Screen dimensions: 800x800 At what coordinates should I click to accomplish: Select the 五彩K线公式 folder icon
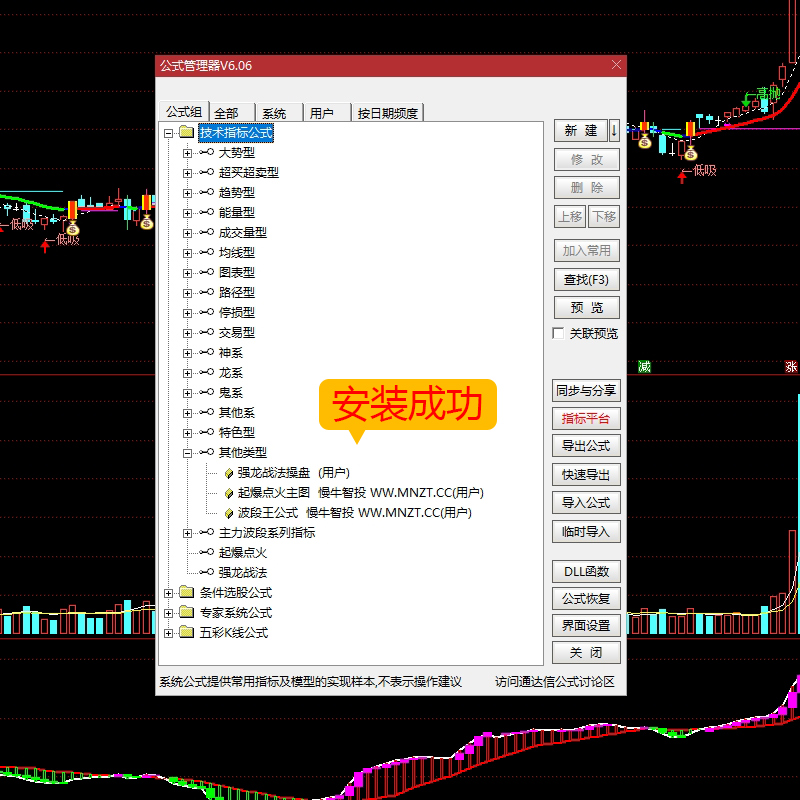[187, 632]
